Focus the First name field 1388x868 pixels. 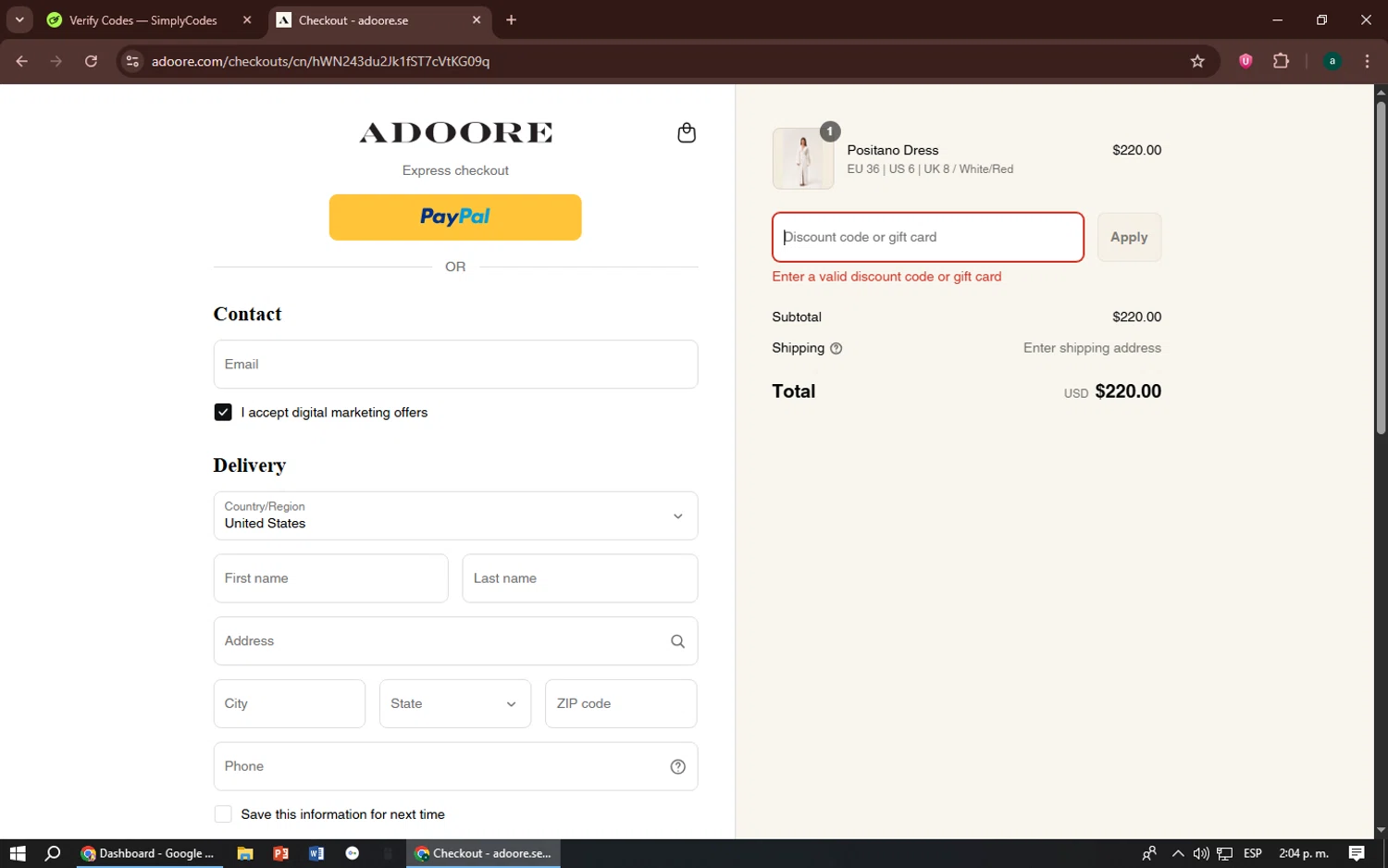coord(330,578)
